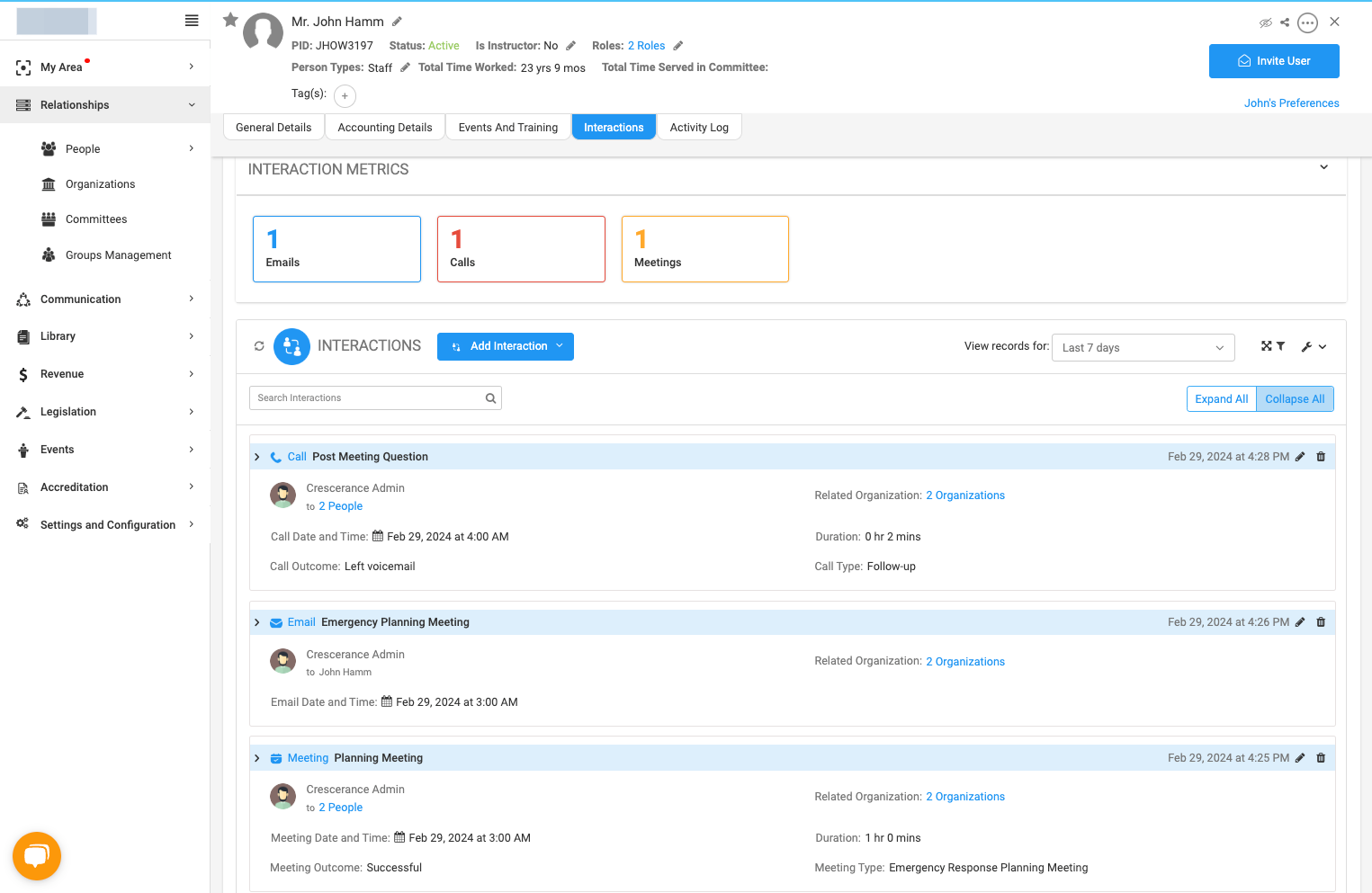The height and width of the screenshot is (893, 1372).
Task: Open the View records for dropdown
Action: point(1143,348)
